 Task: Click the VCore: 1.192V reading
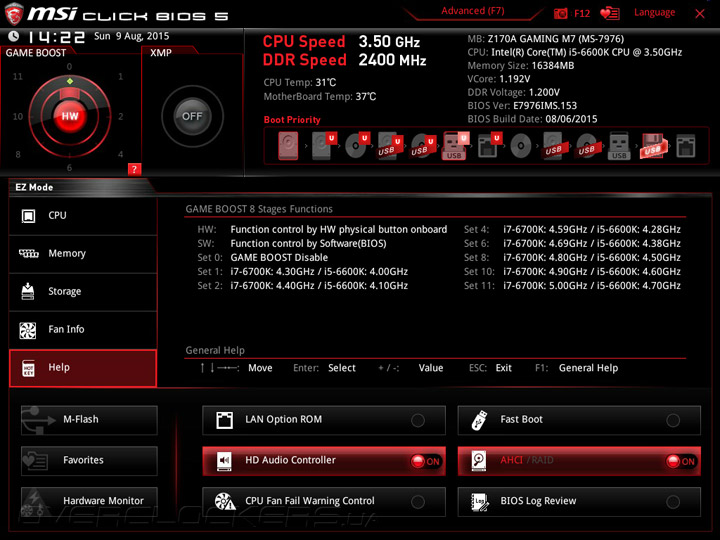499,79
